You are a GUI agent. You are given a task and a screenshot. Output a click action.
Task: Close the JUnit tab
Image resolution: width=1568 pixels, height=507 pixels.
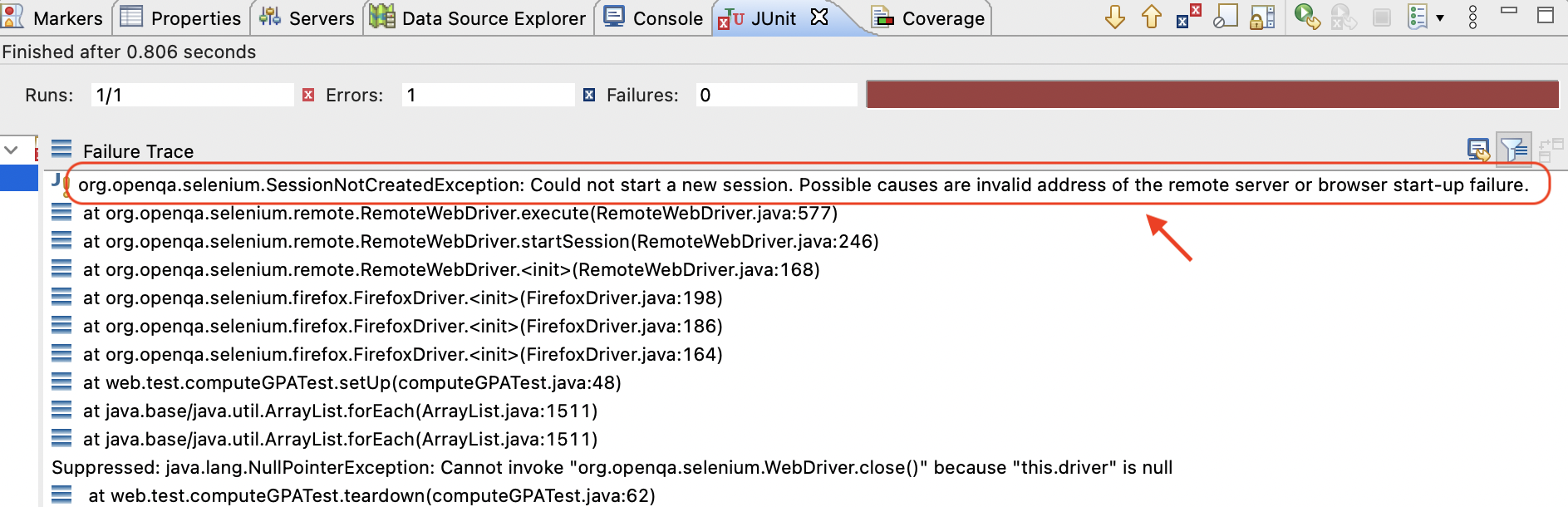819,17
